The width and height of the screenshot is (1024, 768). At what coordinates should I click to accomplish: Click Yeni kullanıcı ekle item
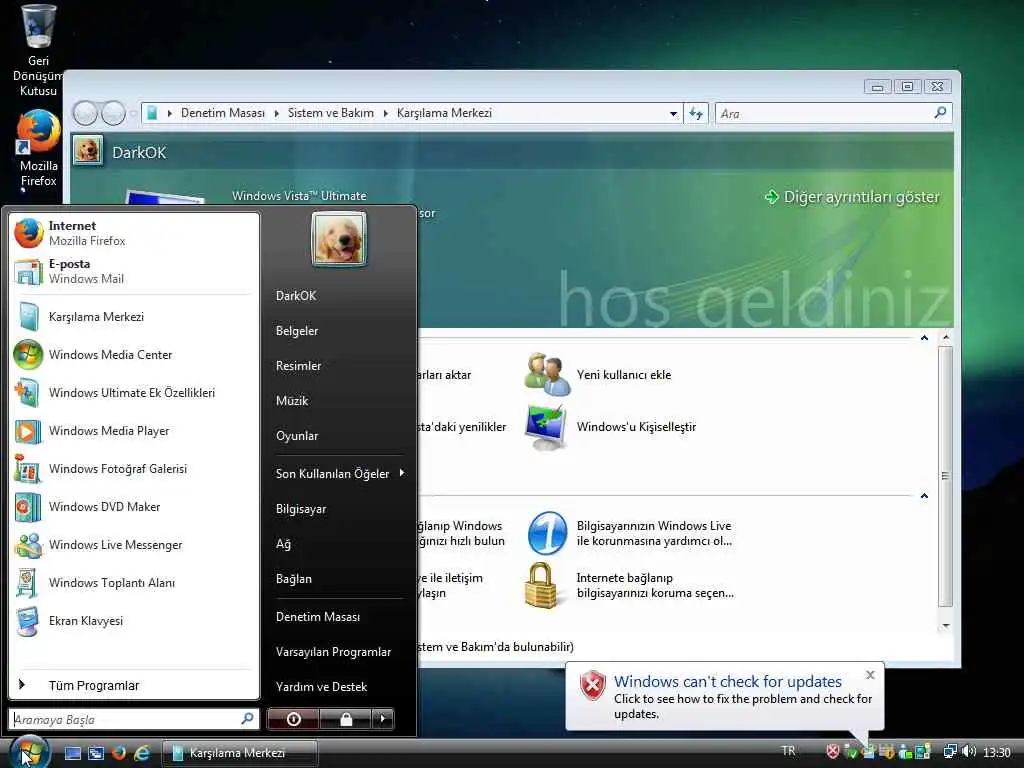598,375
